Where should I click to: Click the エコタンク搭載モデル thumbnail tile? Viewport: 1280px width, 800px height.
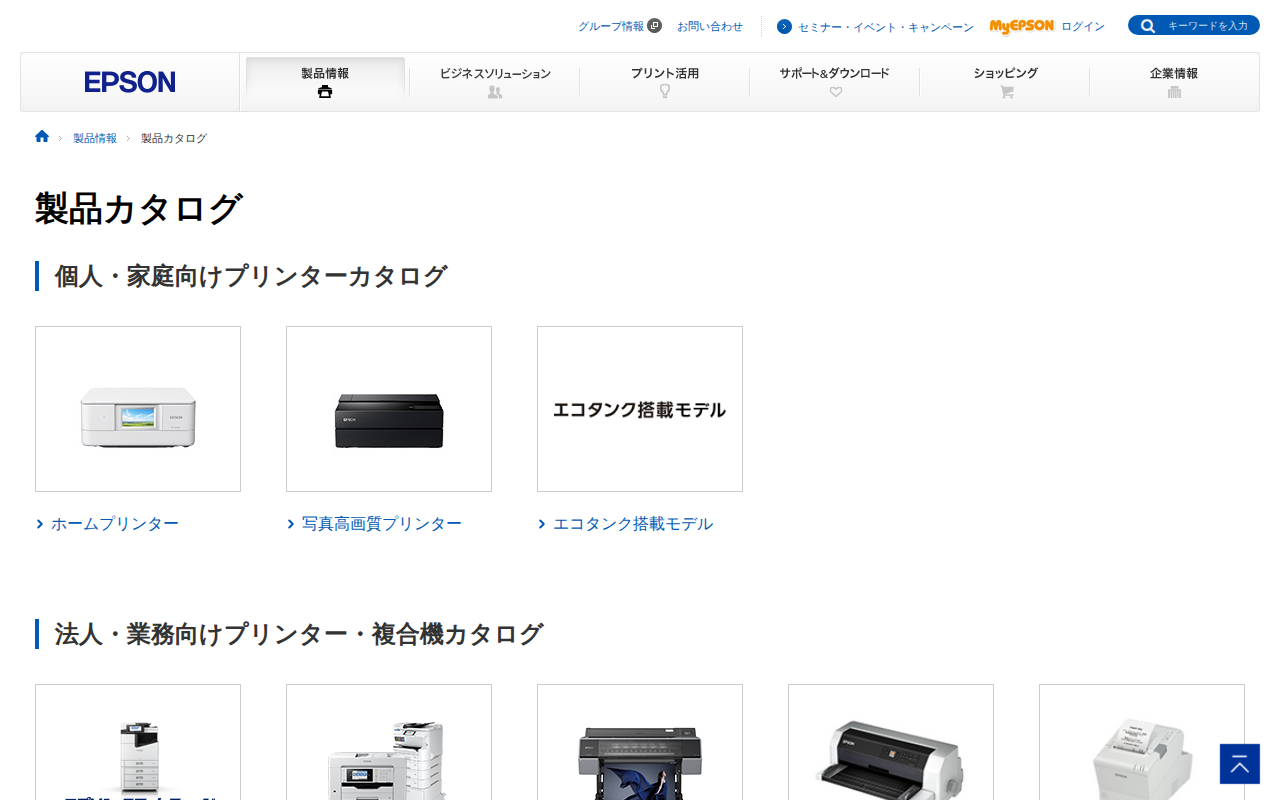coord(640,409)
